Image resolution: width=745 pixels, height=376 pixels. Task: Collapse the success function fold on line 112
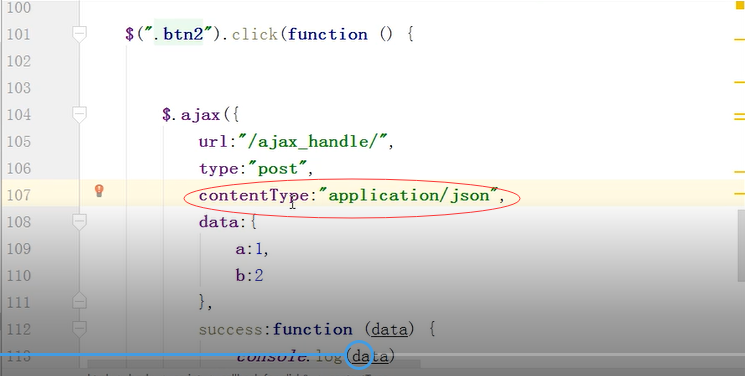click(x=79, y=329)
